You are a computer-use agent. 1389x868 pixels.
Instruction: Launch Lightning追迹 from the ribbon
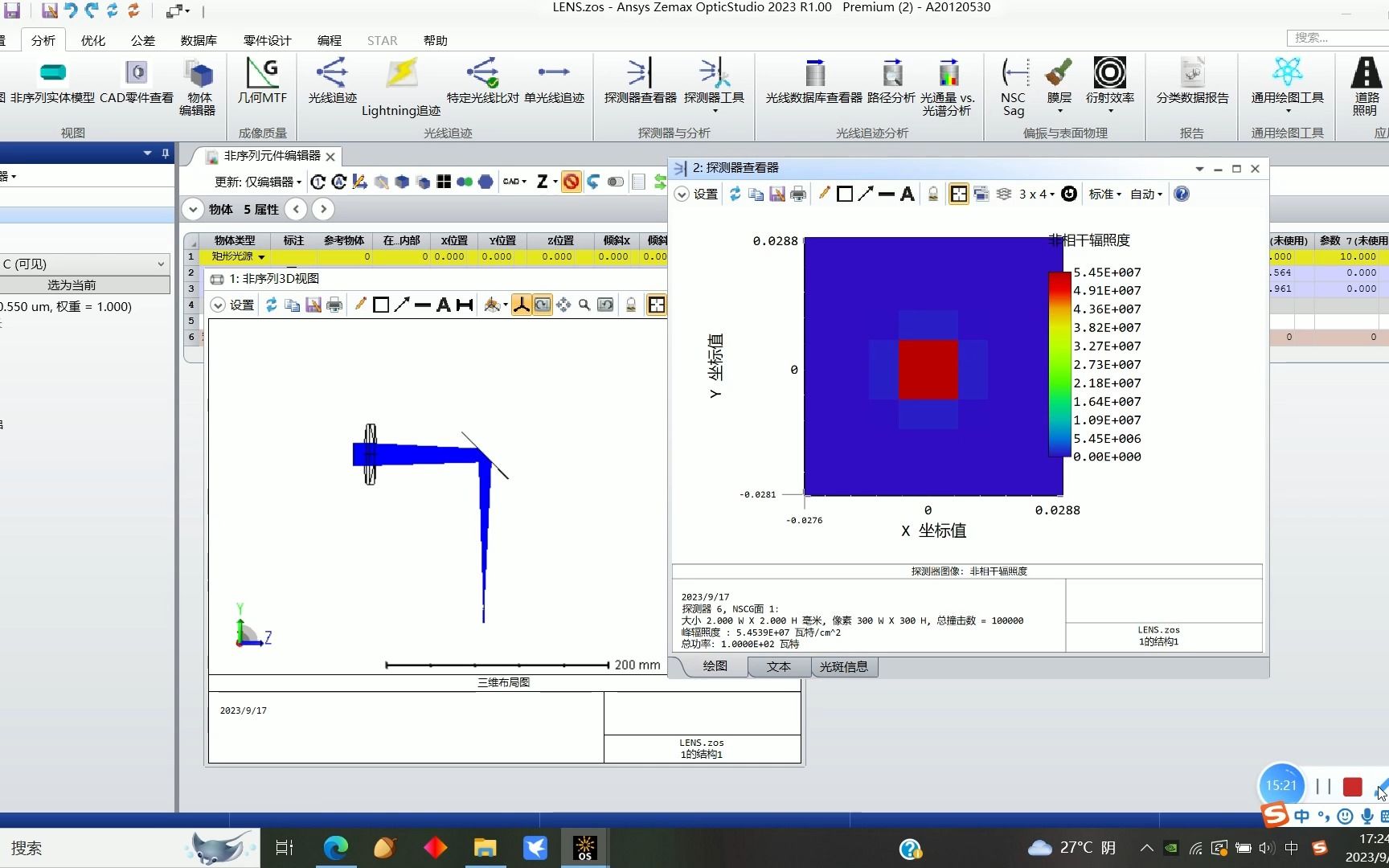pos(401,87)
